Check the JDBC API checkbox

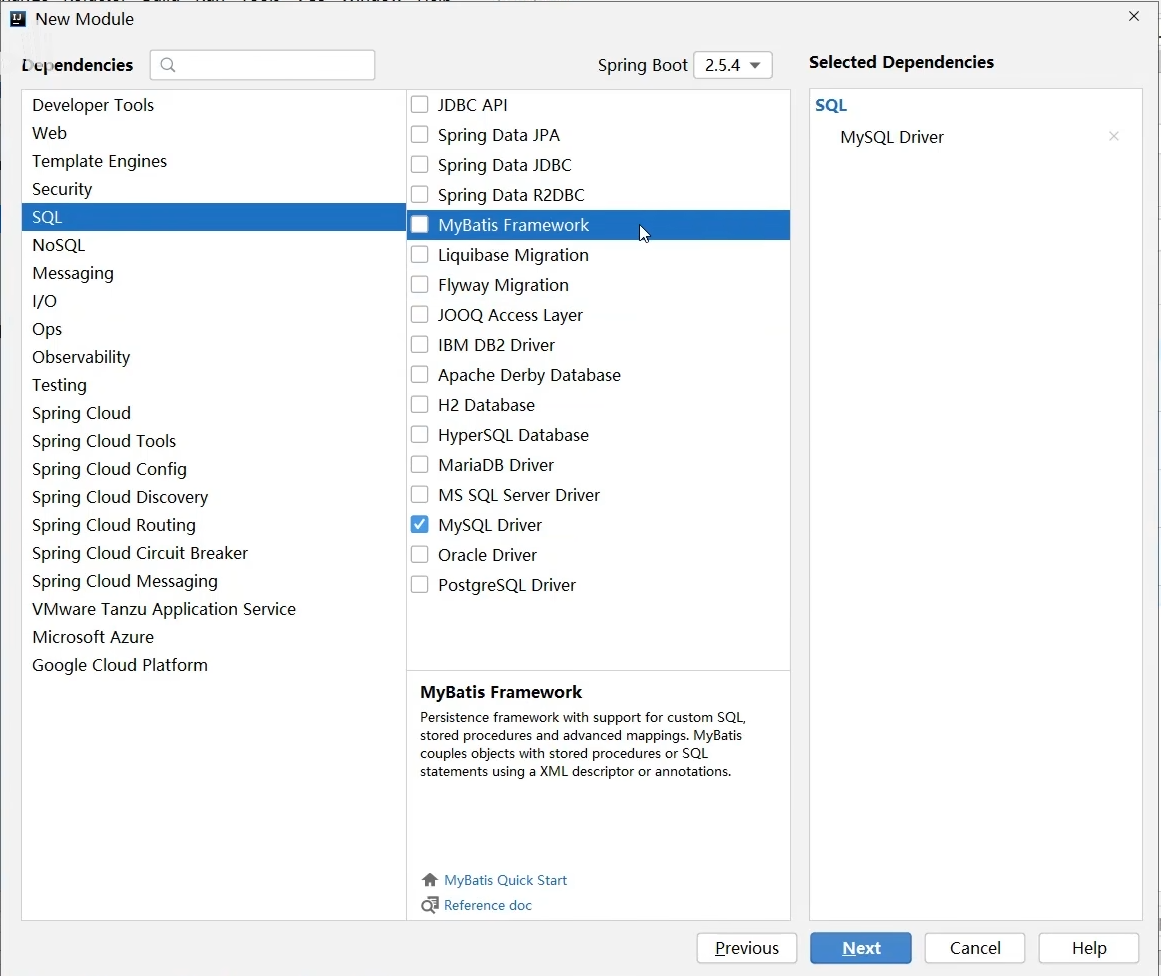420,104
